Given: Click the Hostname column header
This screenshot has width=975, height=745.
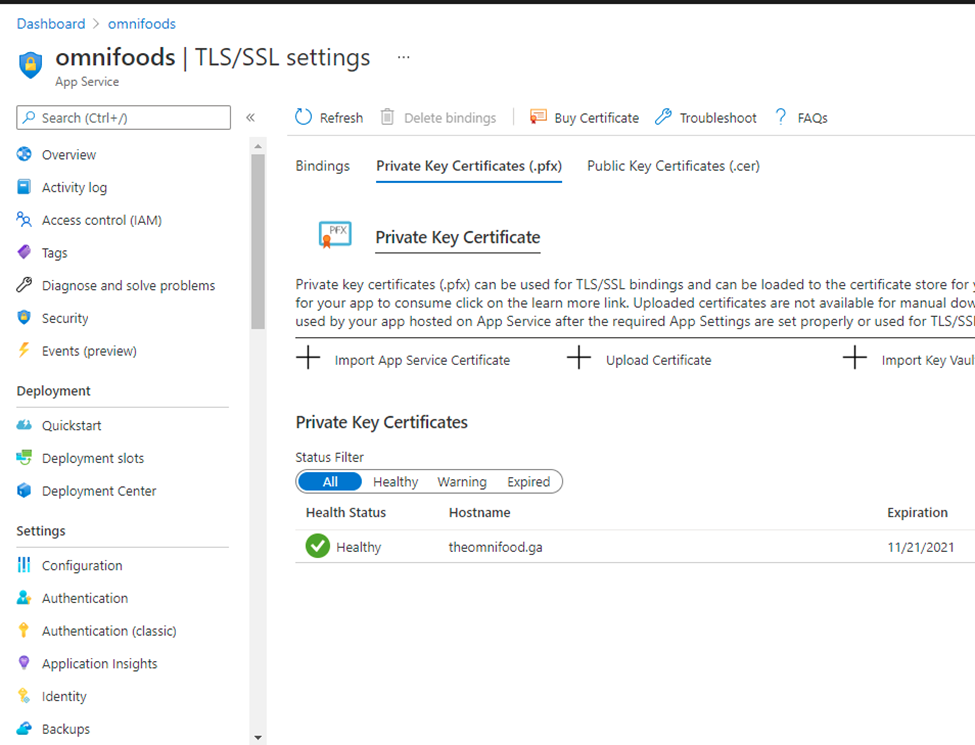Looking at the screenshot, I should click(479, 512).
